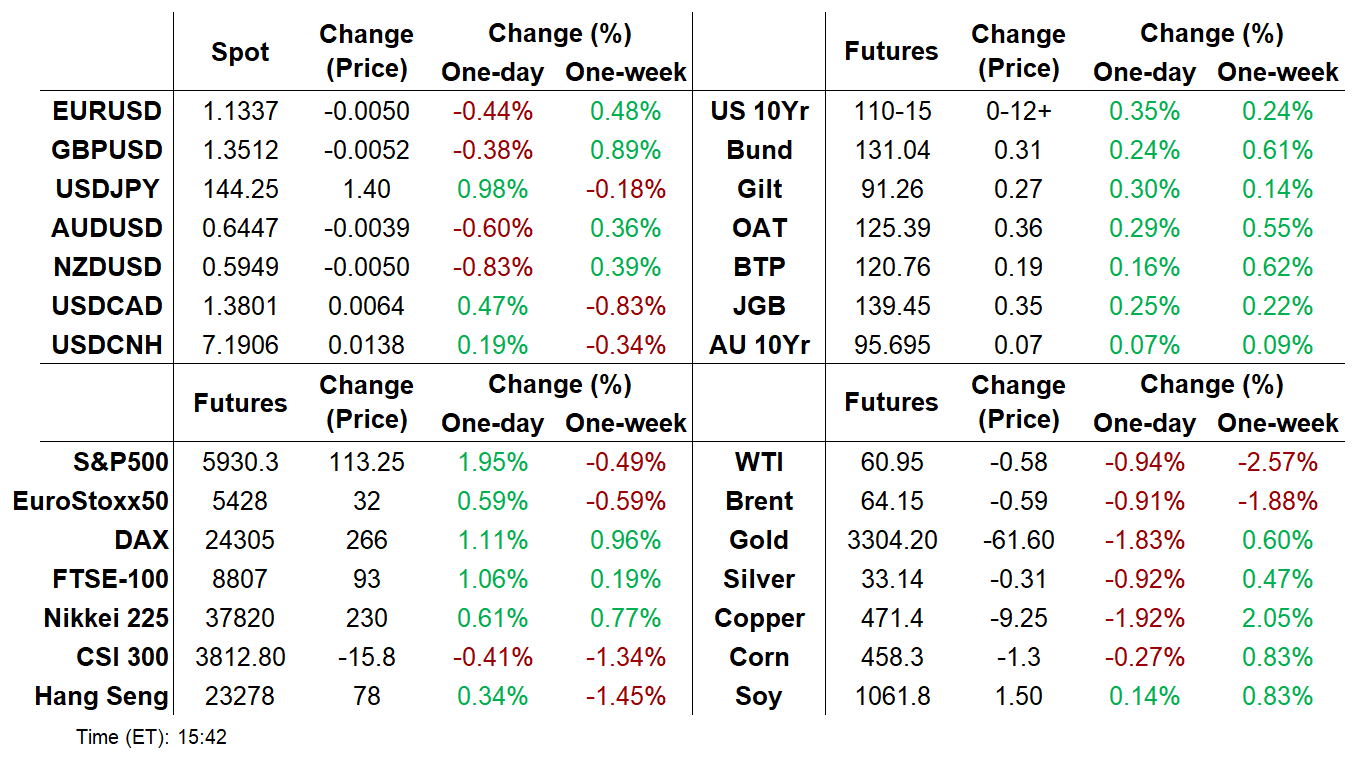Click the Soy futures value 1061.8
Screen dimensions: 1354x766
point(891,696)
